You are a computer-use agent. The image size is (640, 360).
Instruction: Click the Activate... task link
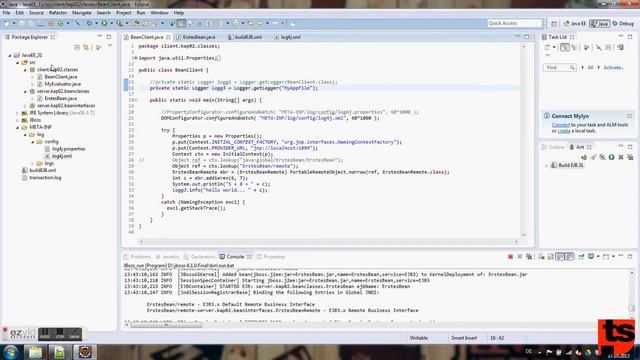(613, 67)
